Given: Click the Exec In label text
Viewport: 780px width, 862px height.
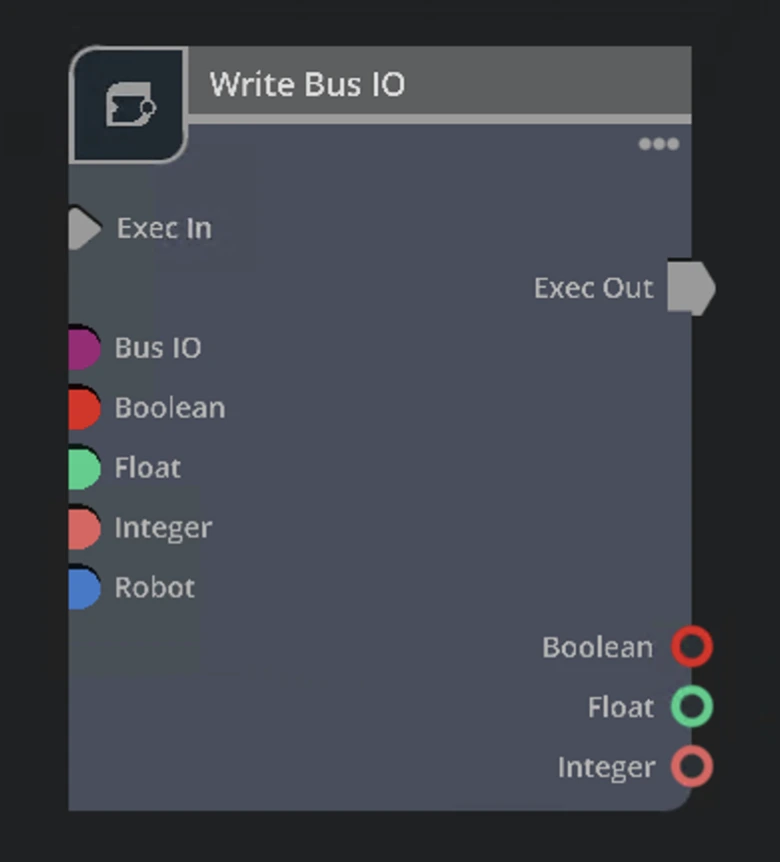Looking at the screenshot, I should click(164, 227).
